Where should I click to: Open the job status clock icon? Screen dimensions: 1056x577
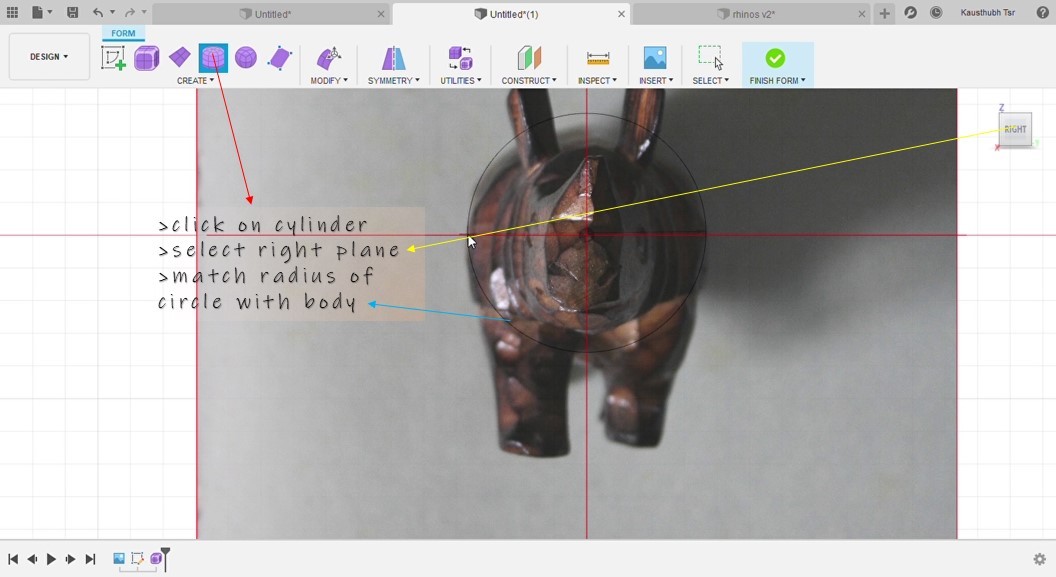[936, 13]
